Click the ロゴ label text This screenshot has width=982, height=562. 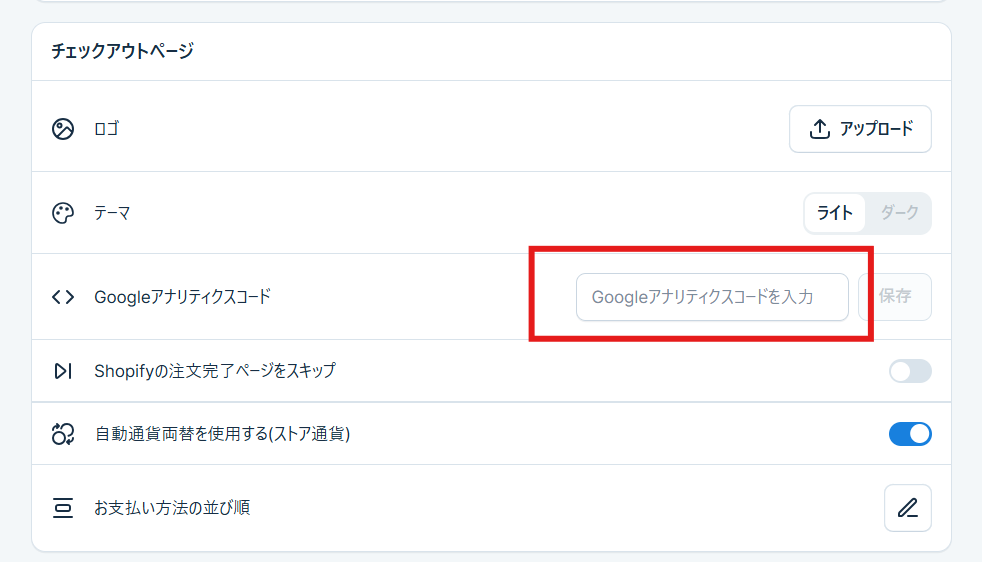tap(106, 129)
